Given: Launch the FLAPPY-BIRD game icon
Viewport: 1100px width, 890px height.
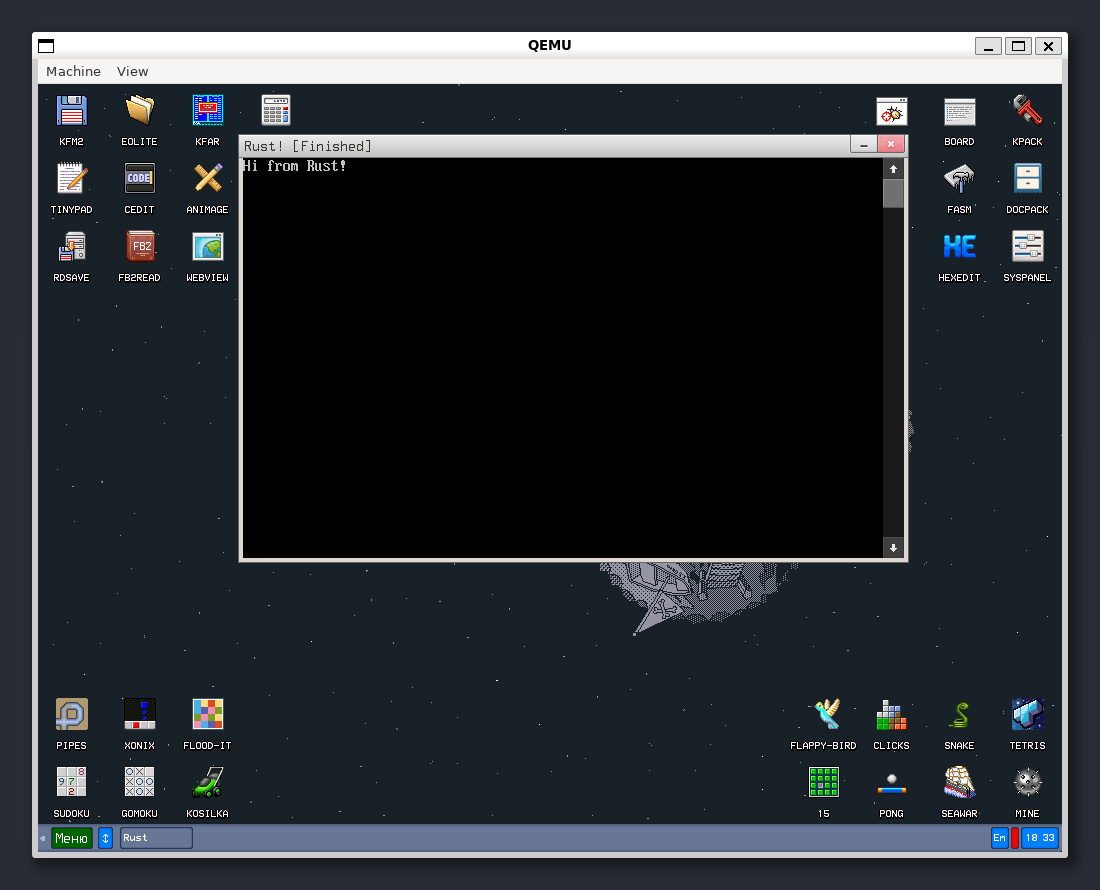Looking at the screenshot, I should [824, 715].
